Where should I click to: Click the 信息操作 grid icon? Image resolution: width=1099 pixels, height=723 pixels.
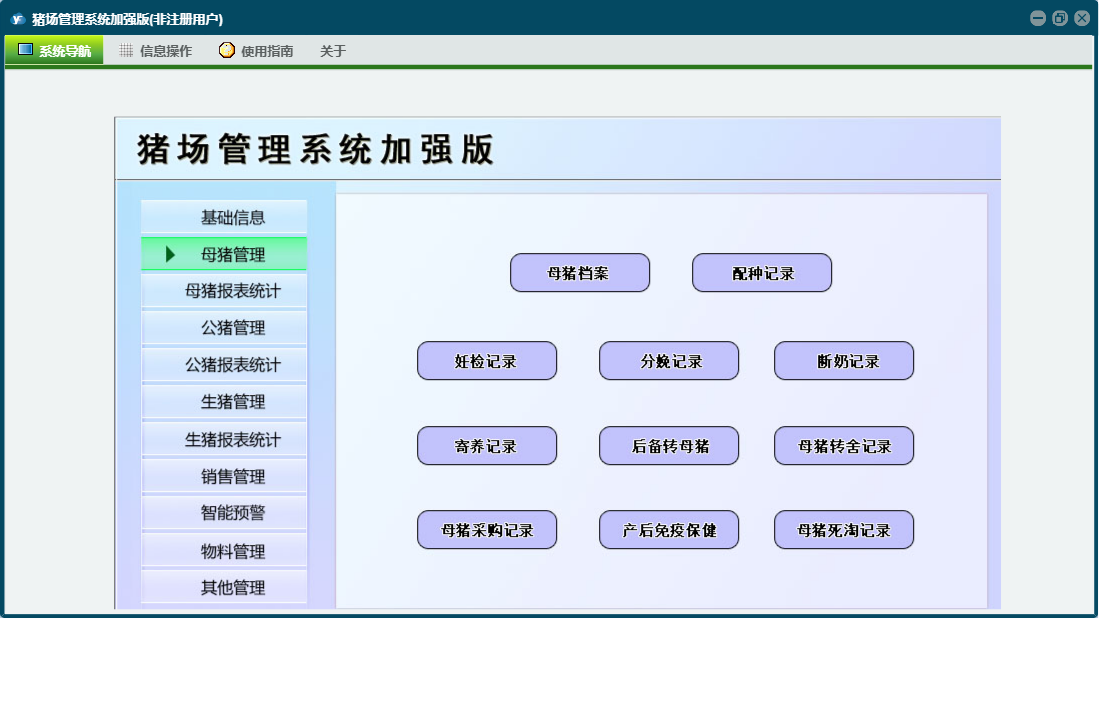click(x=126, y=50)
